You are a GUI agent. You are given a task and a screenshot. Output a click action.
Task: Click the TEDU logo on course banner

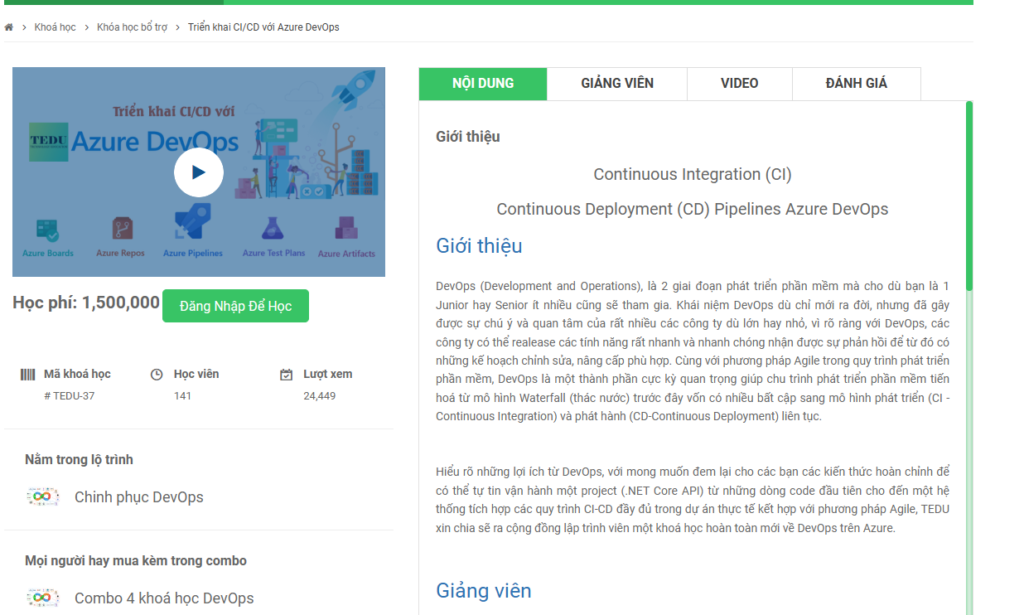[48, 141]
